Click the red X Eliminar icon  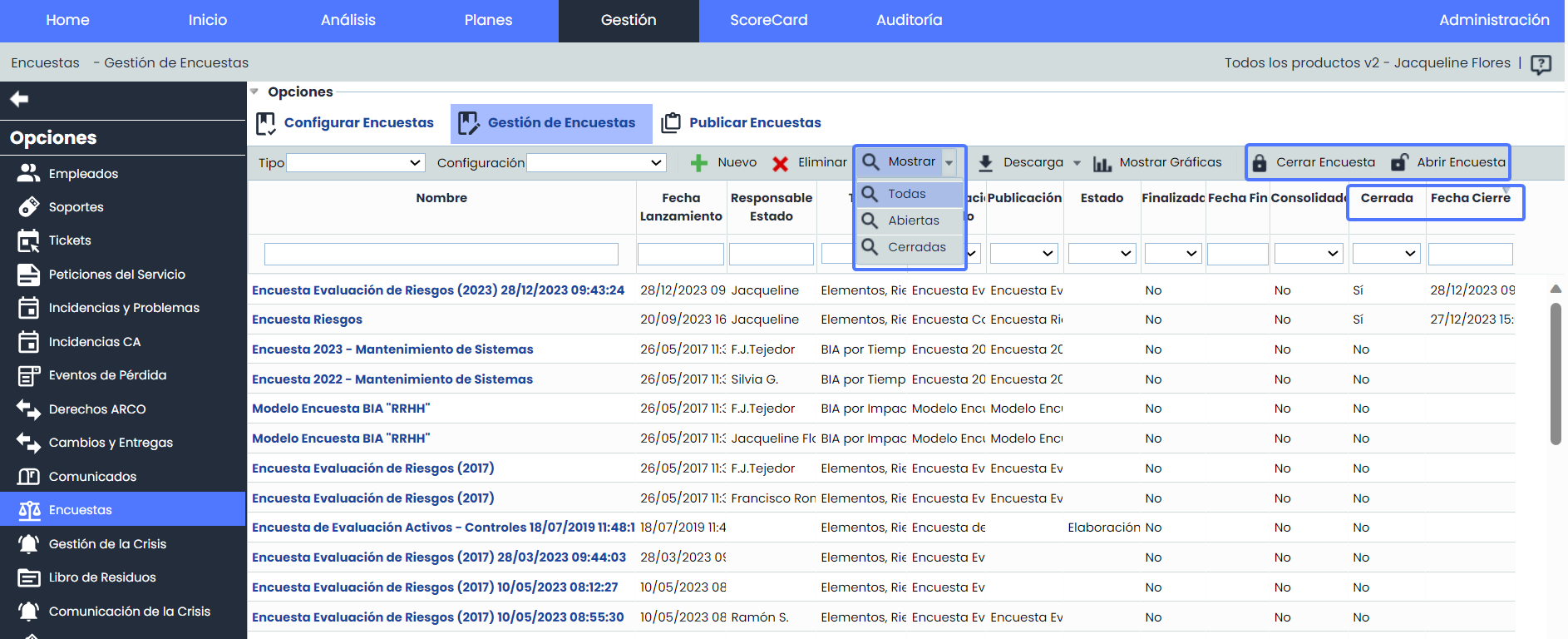tap(780, 163)
